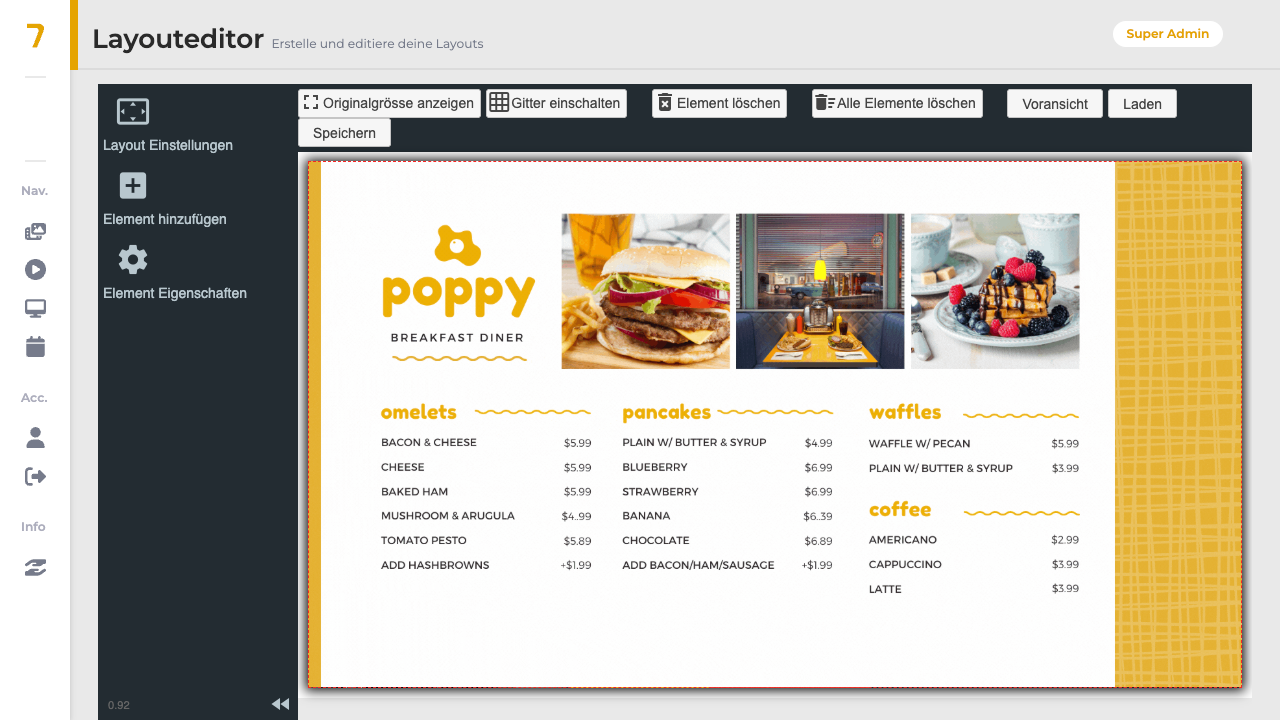Click LATTE menu item text
Image resolution: width=1280 pixels, height=720 pixels.
pyautogui.click(x=885, y=589)
